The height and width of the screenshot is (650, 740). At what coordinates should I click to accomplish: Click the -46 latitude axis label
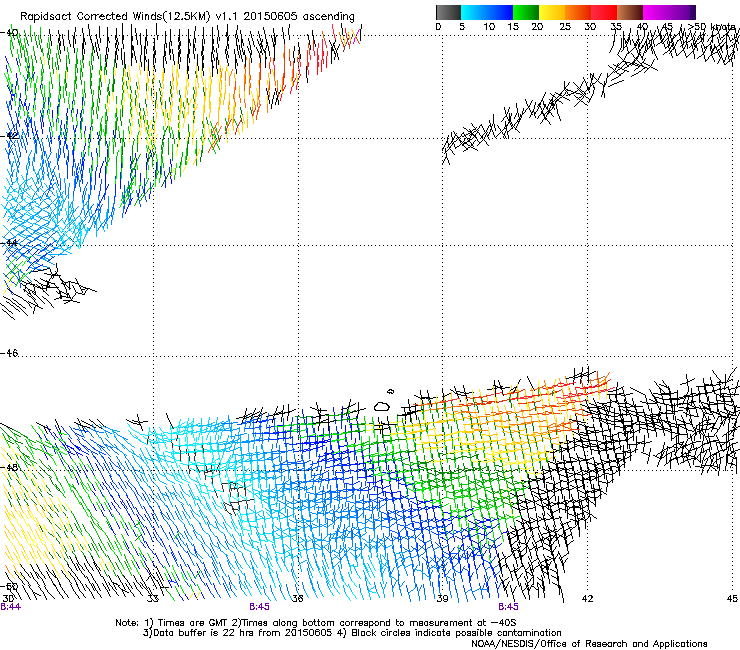(x=9, y=353)
